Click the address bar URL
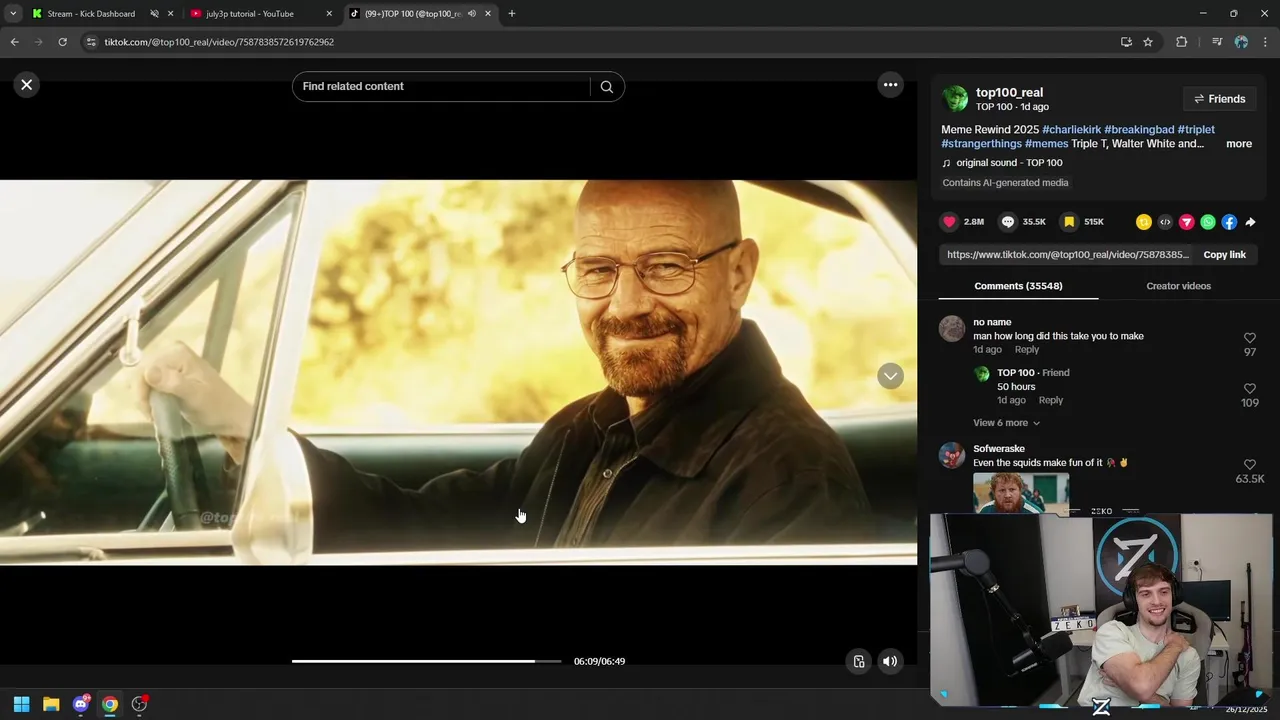Image resolution: width=1280 pixels, height=720 pixels. tap(219, 42)
